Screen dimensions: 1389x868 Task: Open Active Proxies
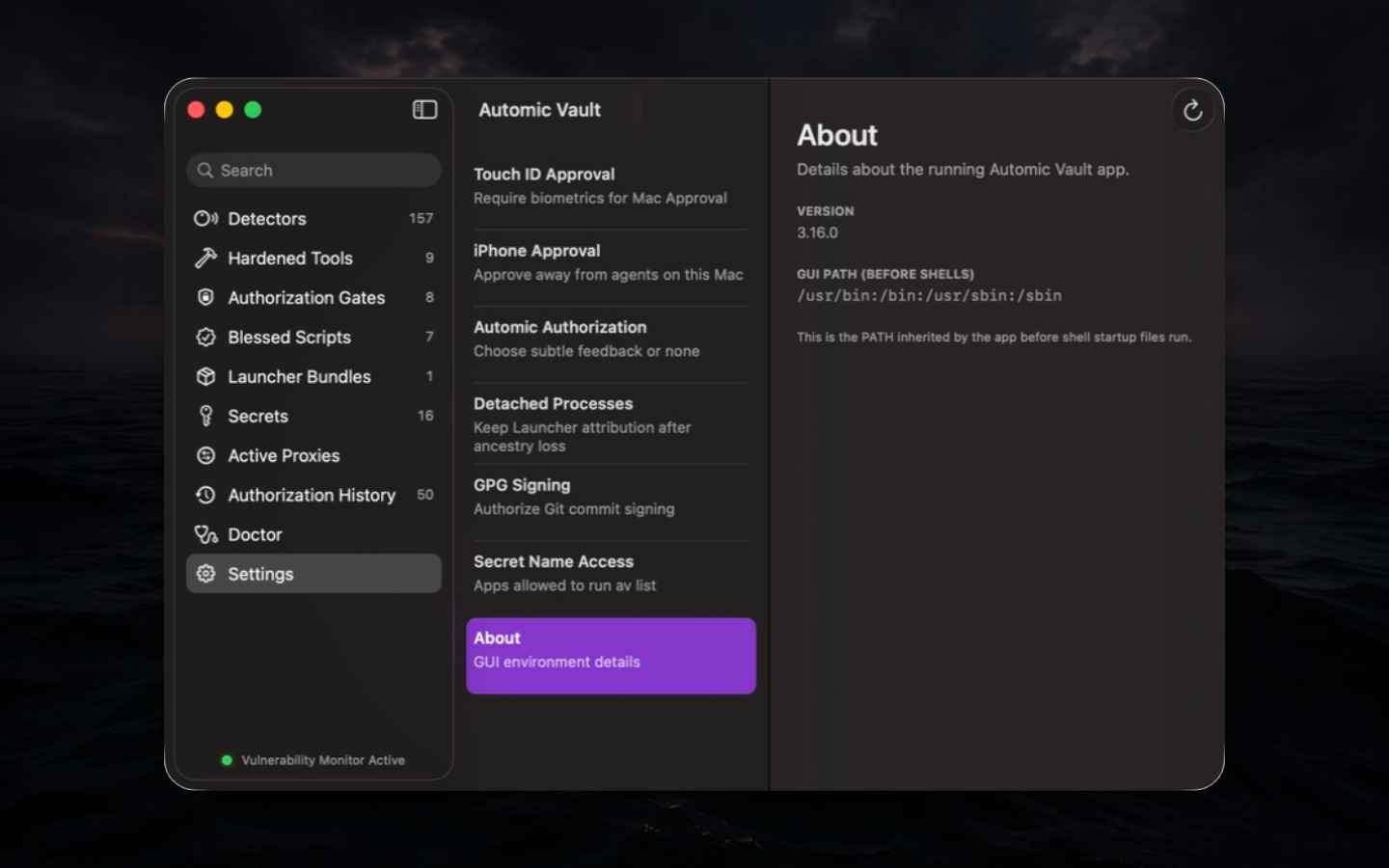click(x=313, y=456)
